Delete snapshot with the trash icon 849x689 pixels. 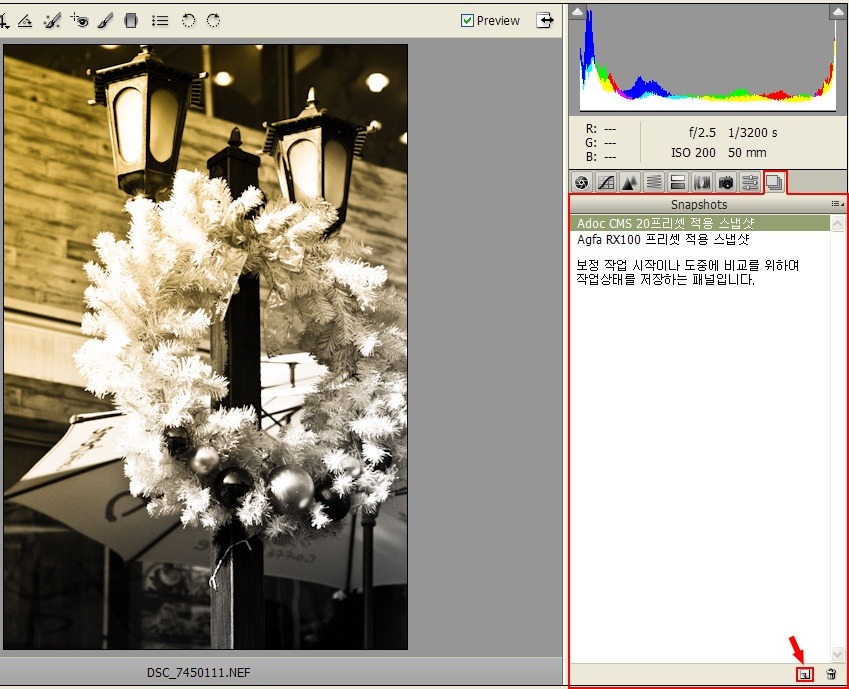pos(831,675)
